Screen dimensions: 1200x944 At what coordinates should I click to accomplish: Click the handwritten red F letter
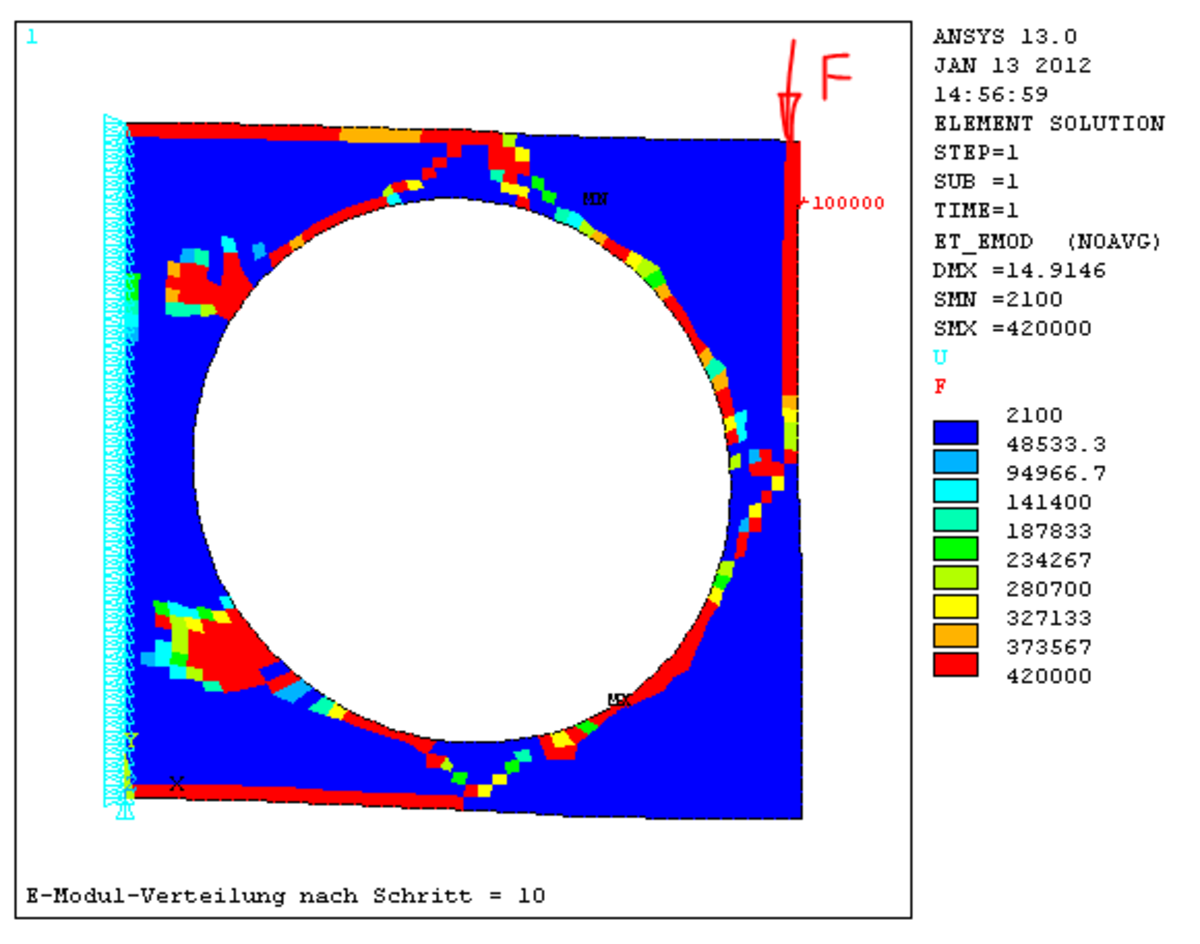coord(835,75)
